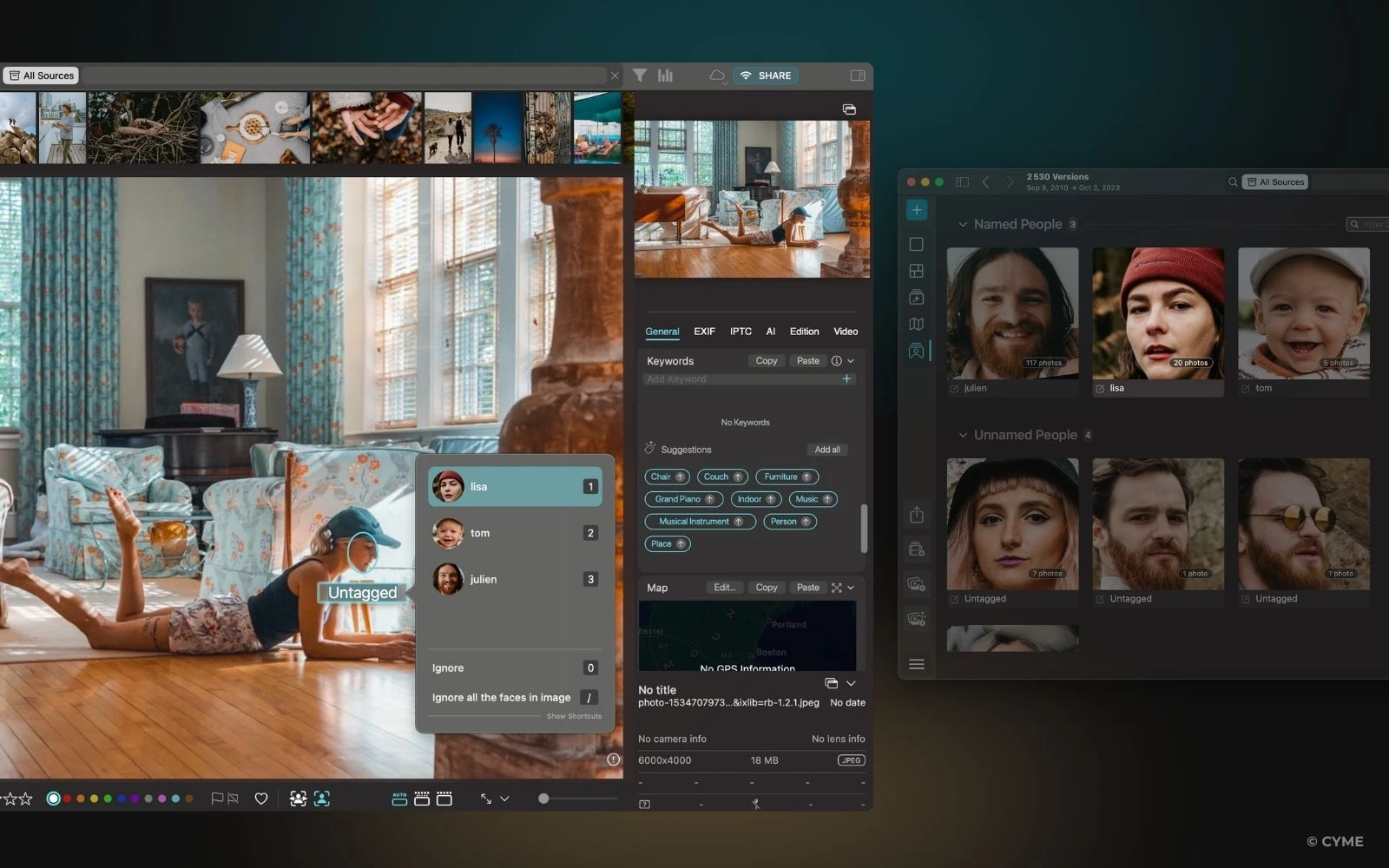Viewport: 1389px width, 868px height.
Task: Open the histogram statistics icon
Action: pos(665,76)
